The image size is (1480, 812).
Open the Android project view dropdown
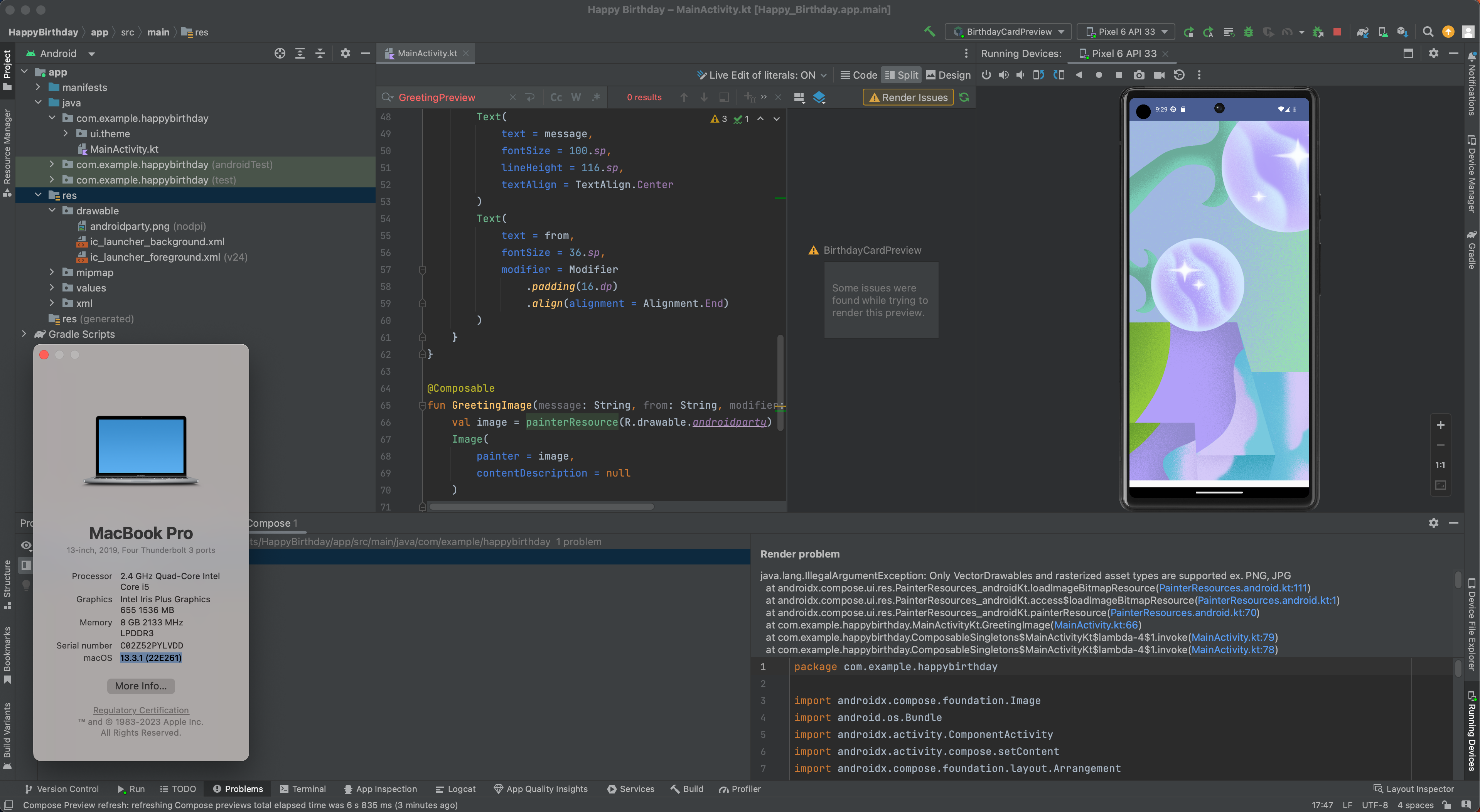[60, 54]
